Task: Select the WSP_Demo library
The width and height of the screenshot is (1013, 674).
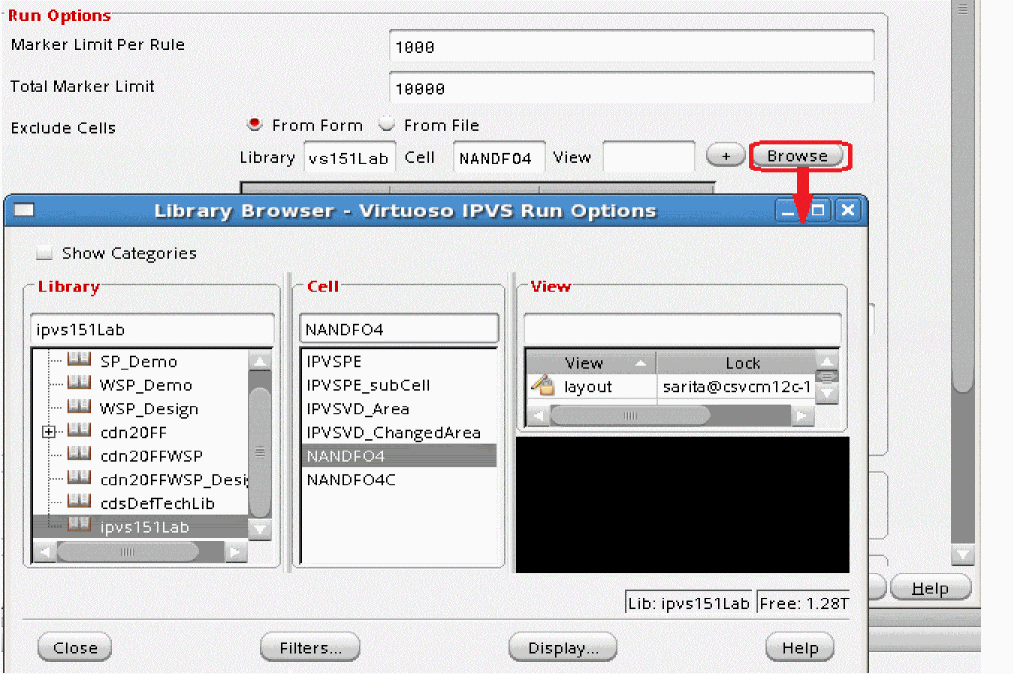Action: click(x=146, y=385)
